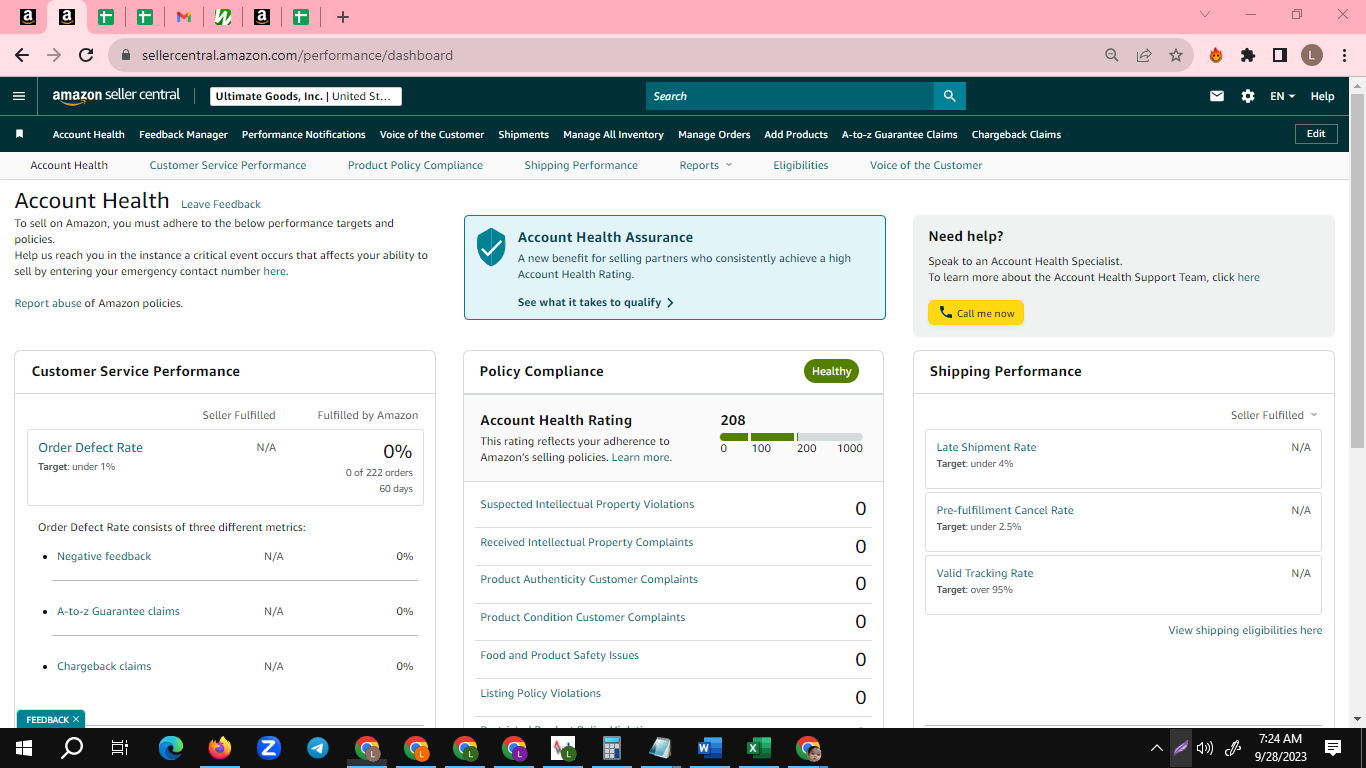
Task: Open Microsoft Edge from the taskbar
Action: click(171, 747)
